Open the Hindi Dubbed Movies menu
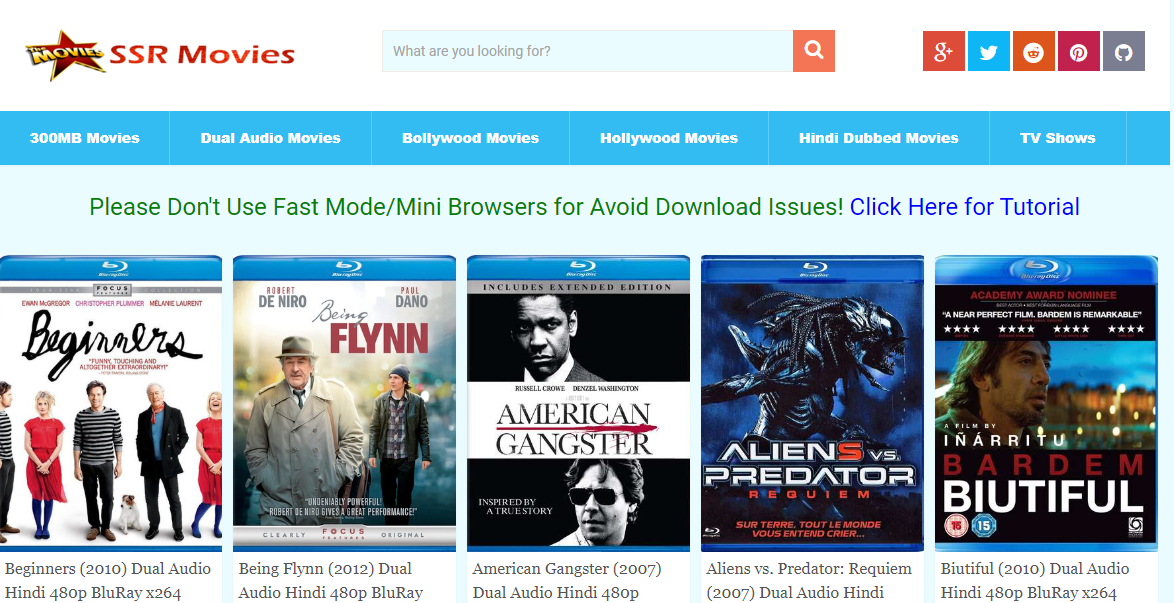The height and width of the screenshot is (603, 1174). [878, 138]
